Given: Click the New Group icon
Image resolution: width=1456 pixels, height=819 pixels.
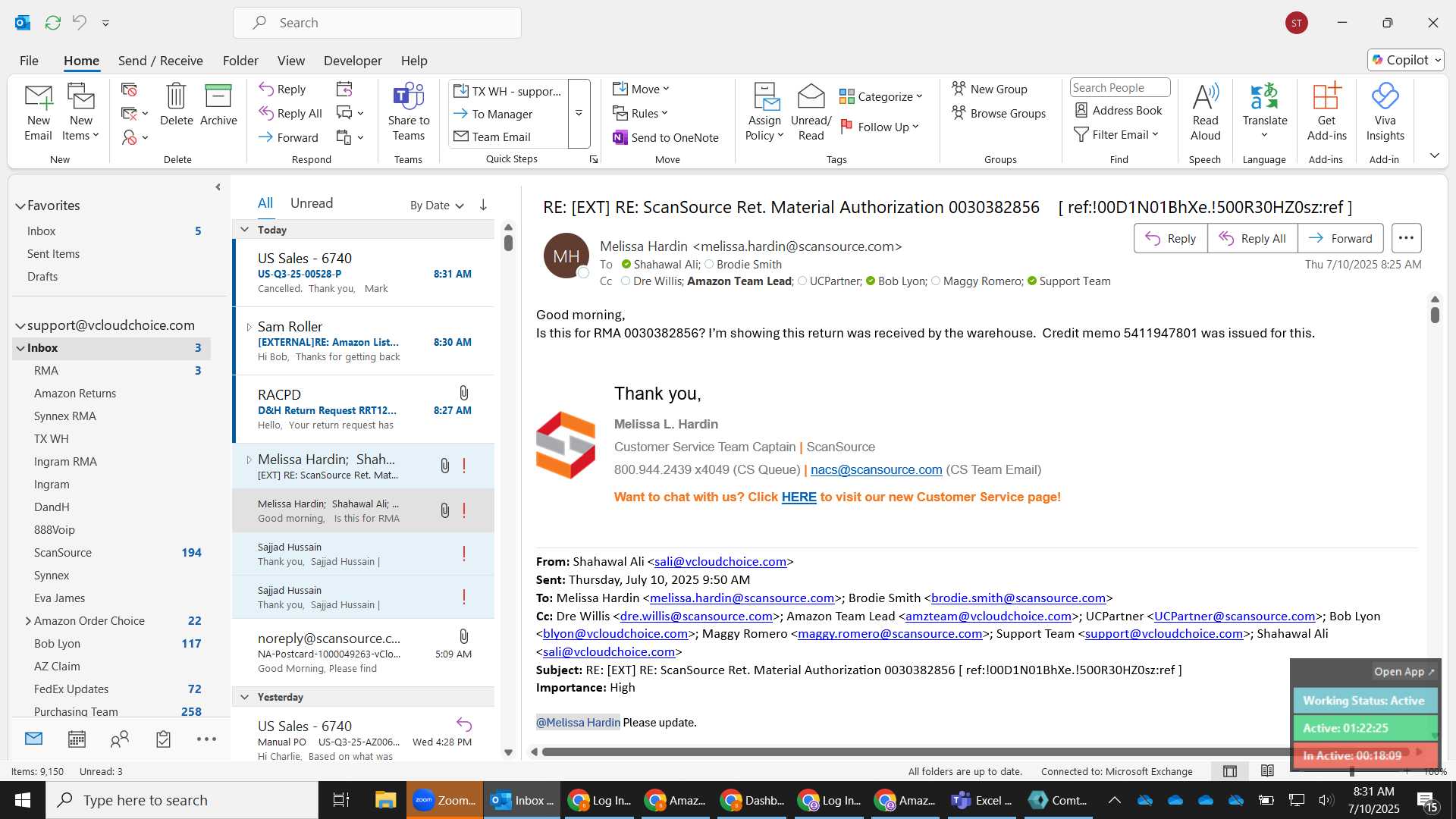Looking at the screenshot, I should [959, 89].
